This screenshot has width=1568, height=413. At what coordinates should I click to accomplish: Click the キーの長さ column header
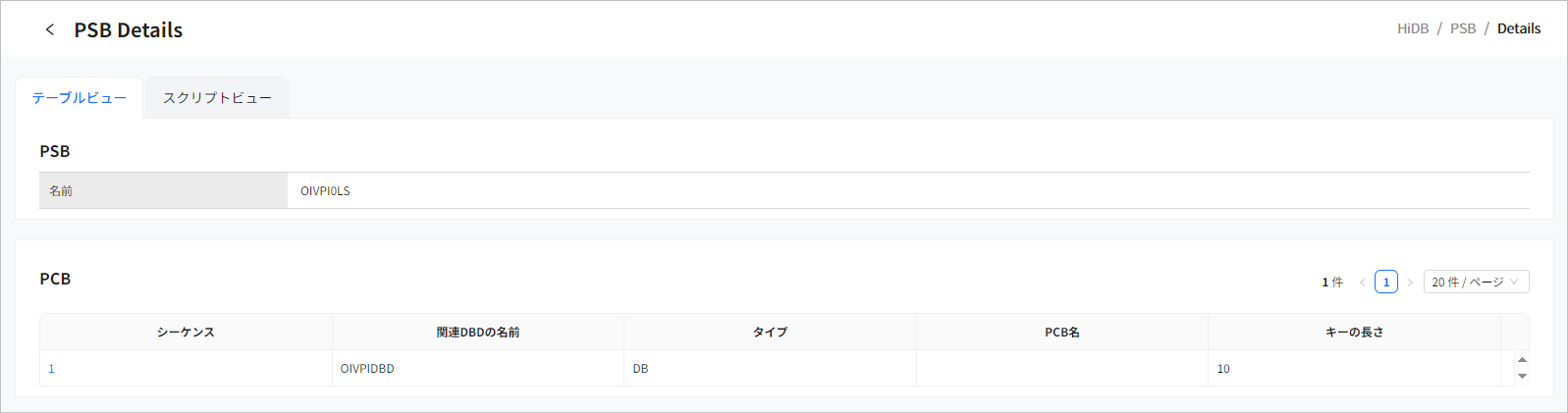[x=1354, y=333]
